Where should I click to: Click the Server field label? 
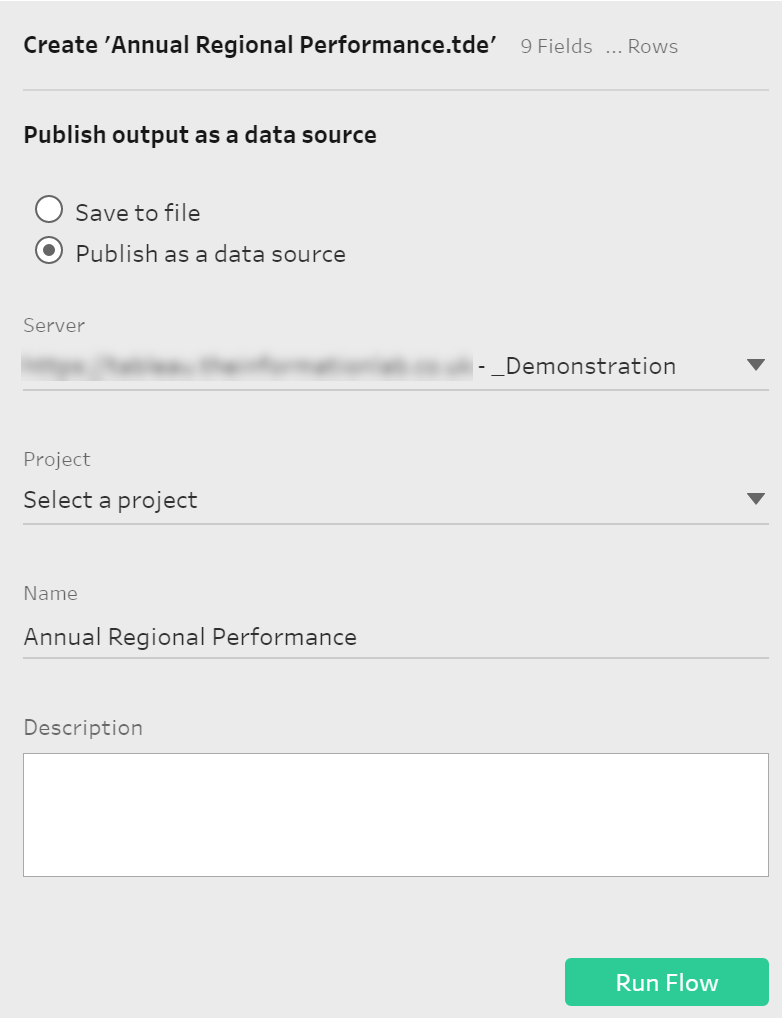coord(54,325)
